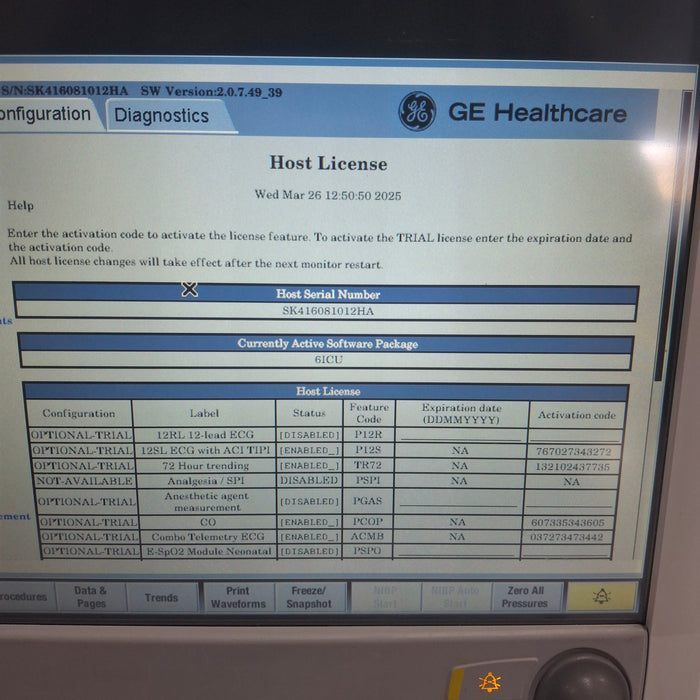Click the TR72 feature code
The width and height of the screenshot is (700, 700).
click(x=367, y=465)
